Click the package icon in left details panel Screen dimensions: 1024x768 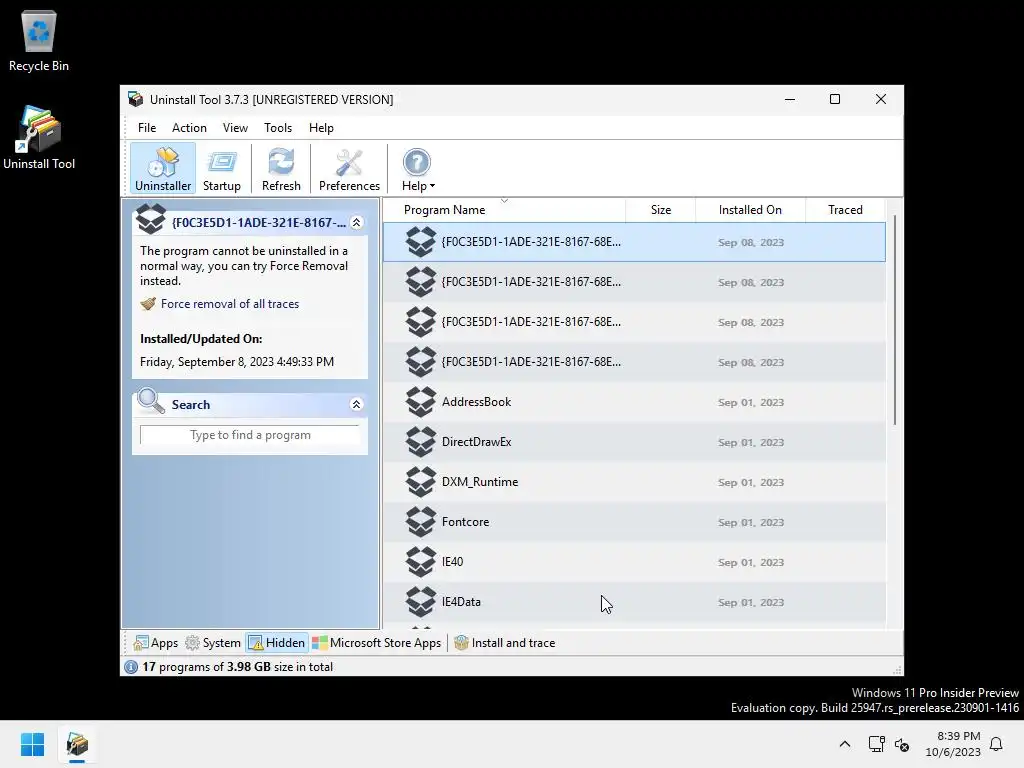tap(151, 219)
